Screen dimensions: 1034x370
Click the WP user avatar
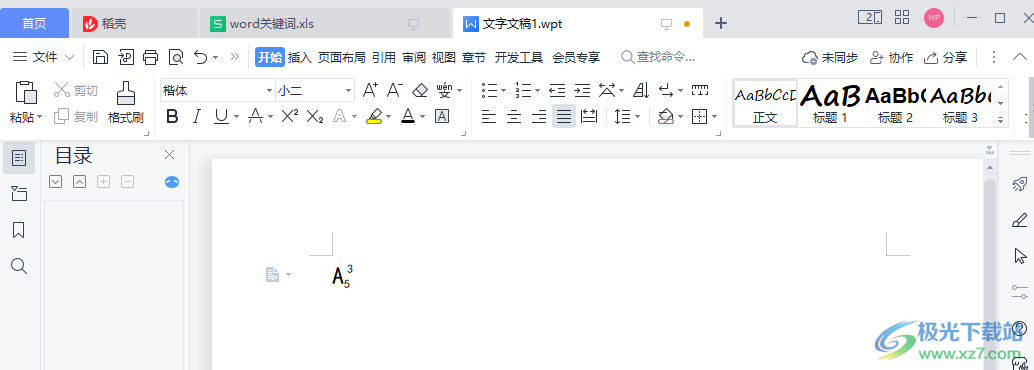(934, 18)
